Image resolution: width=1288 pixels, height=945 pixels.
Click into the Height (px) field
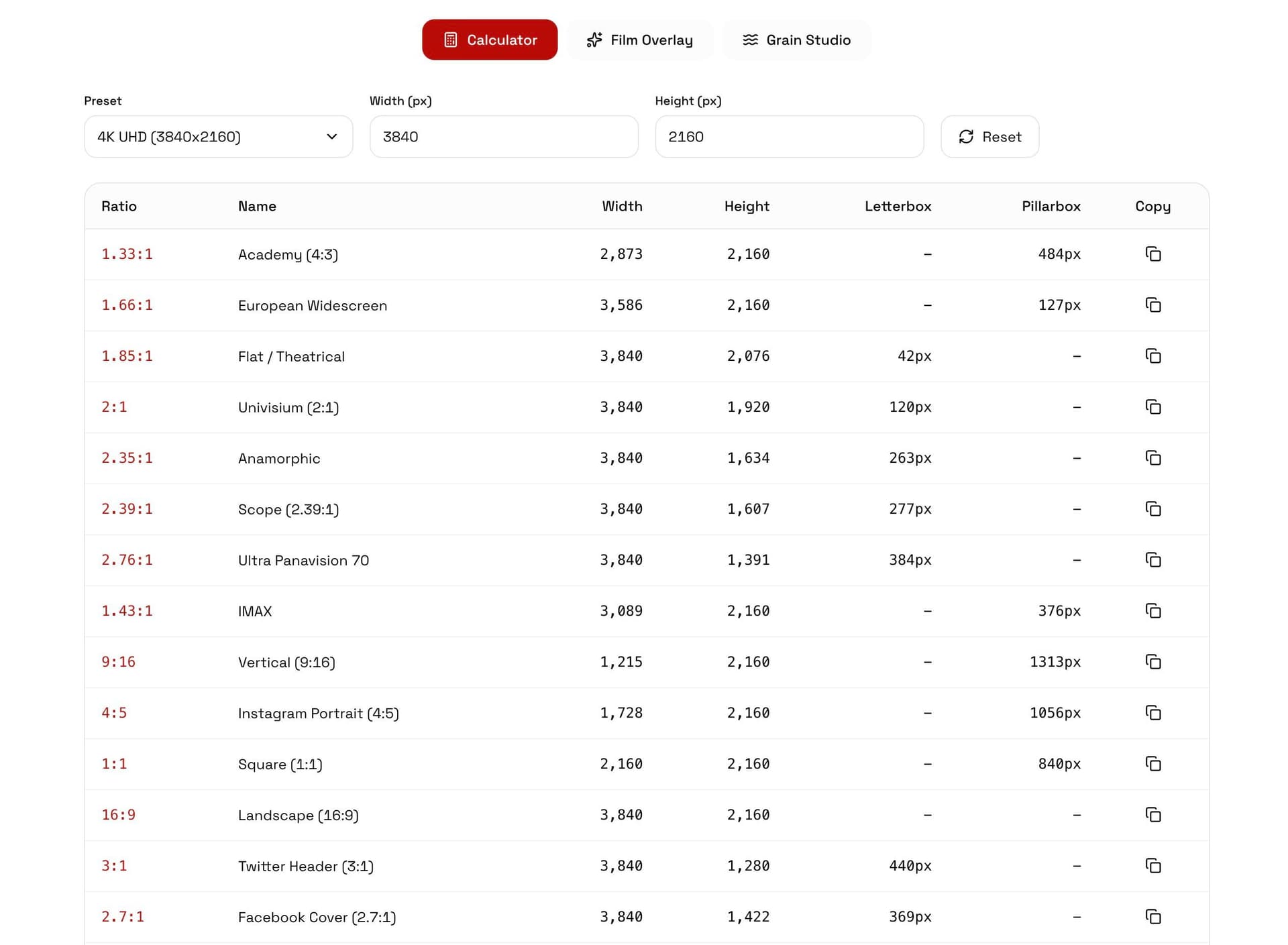coord(789,137)
